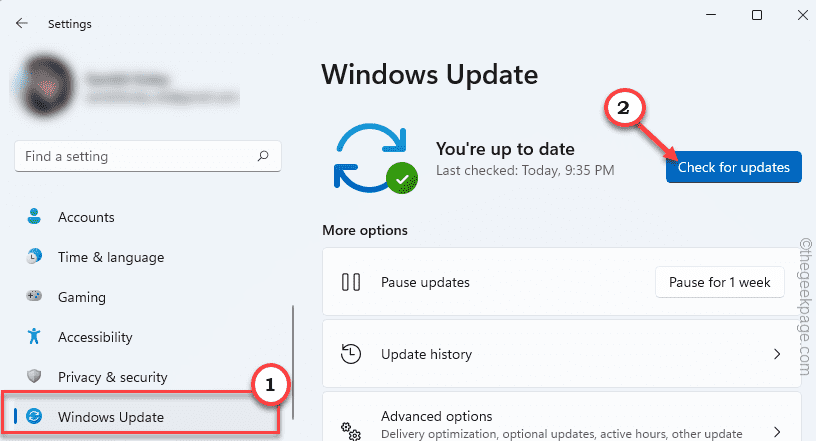This screenshot has height=441, width=816.
Task: Click the sidebar vertical scrollbar
Action: coord(292,360)
